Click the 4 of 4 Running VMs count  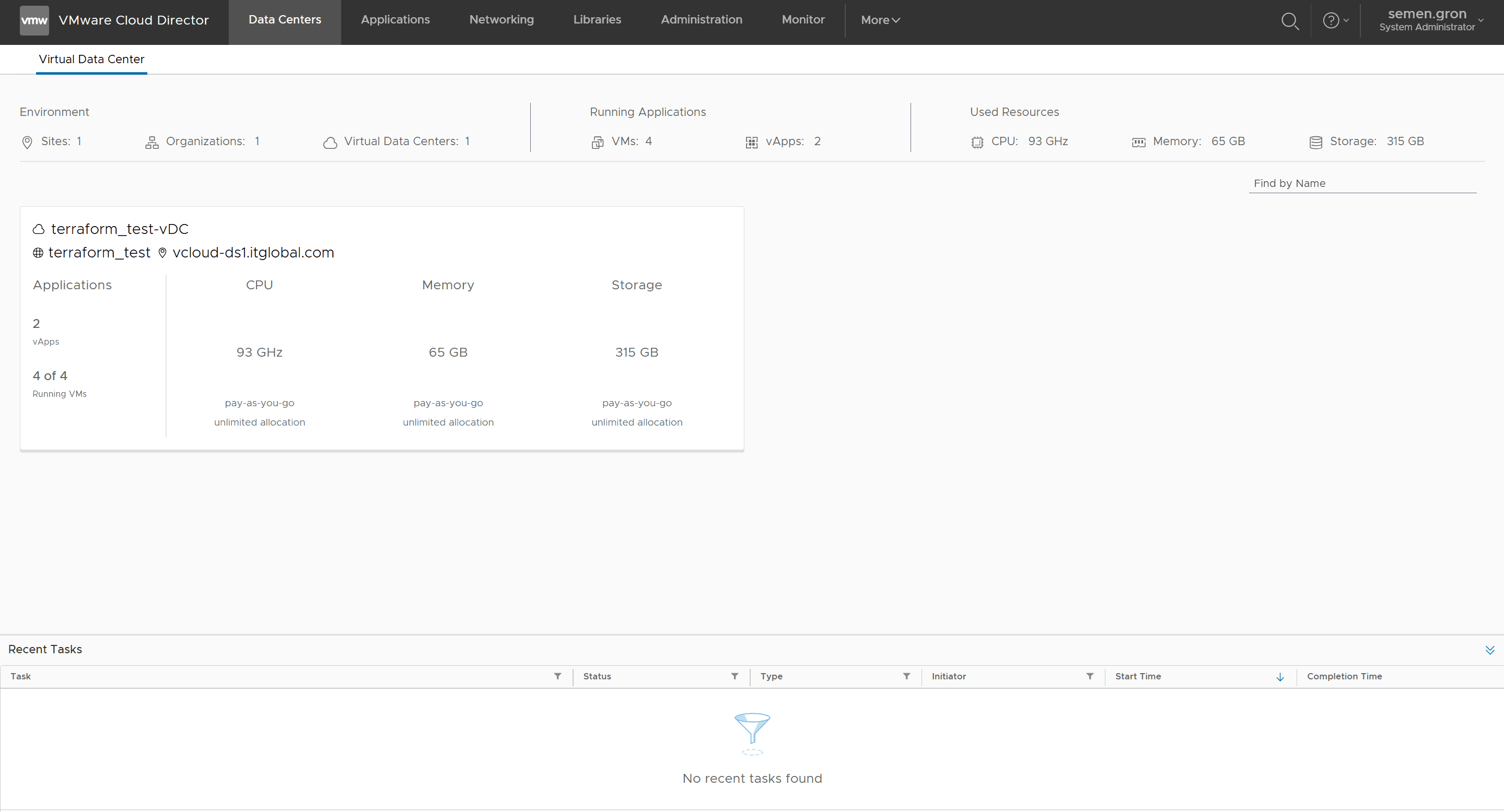(x=50, y=376)
